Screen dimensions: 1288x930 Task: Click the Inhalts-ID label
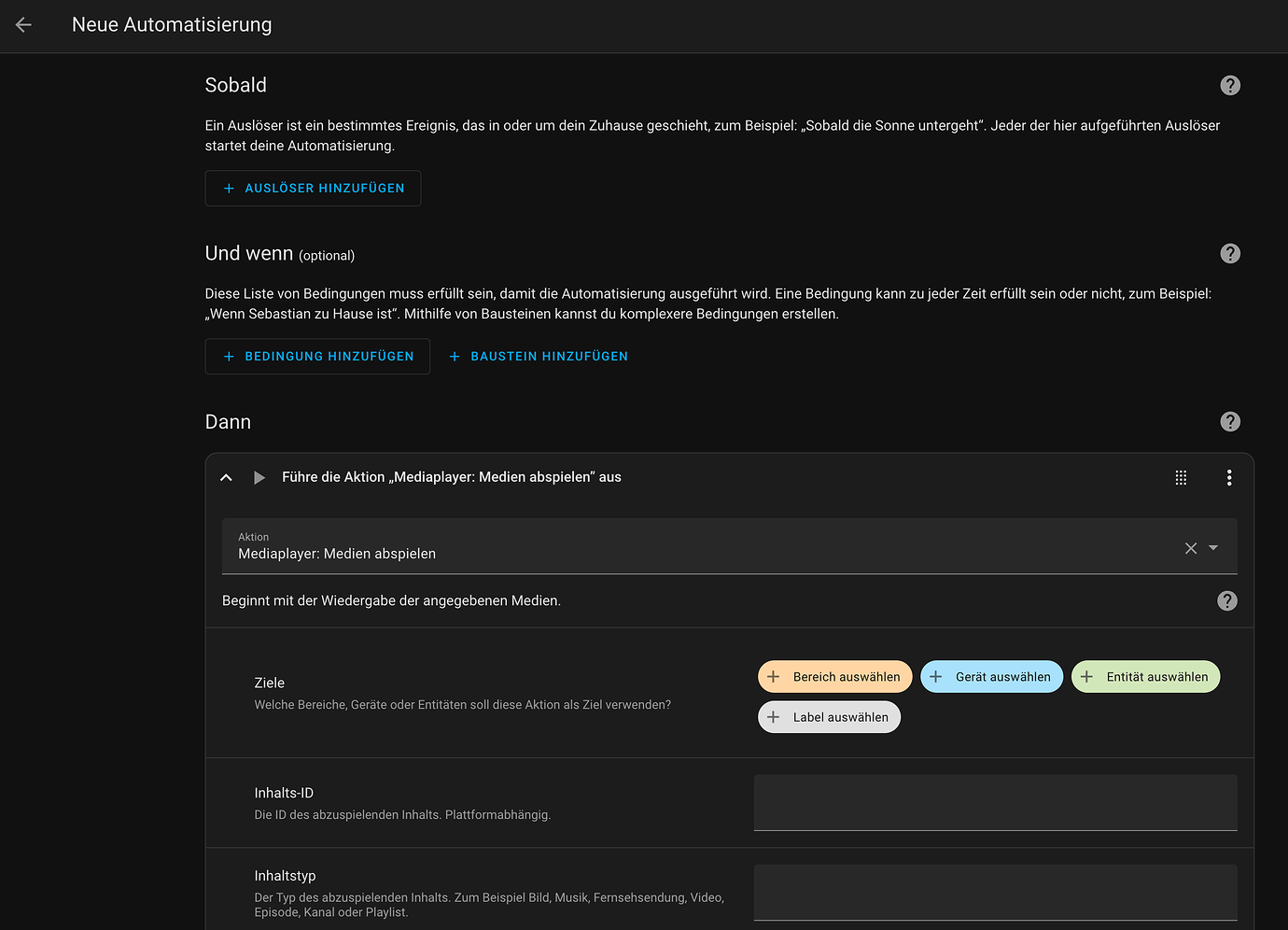(x=284, y=794)
